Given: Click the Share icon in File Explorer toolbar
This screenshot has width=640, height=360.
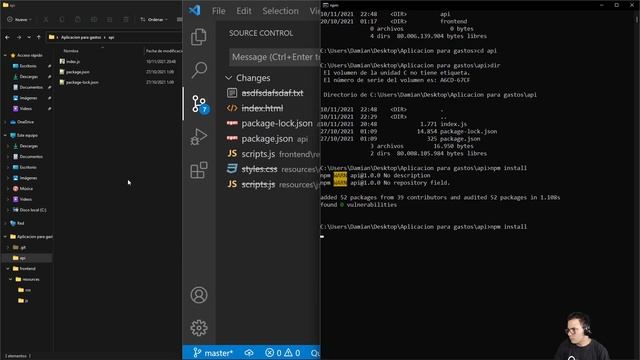Looking at the screenshot, I should click(x=109, y=20).
